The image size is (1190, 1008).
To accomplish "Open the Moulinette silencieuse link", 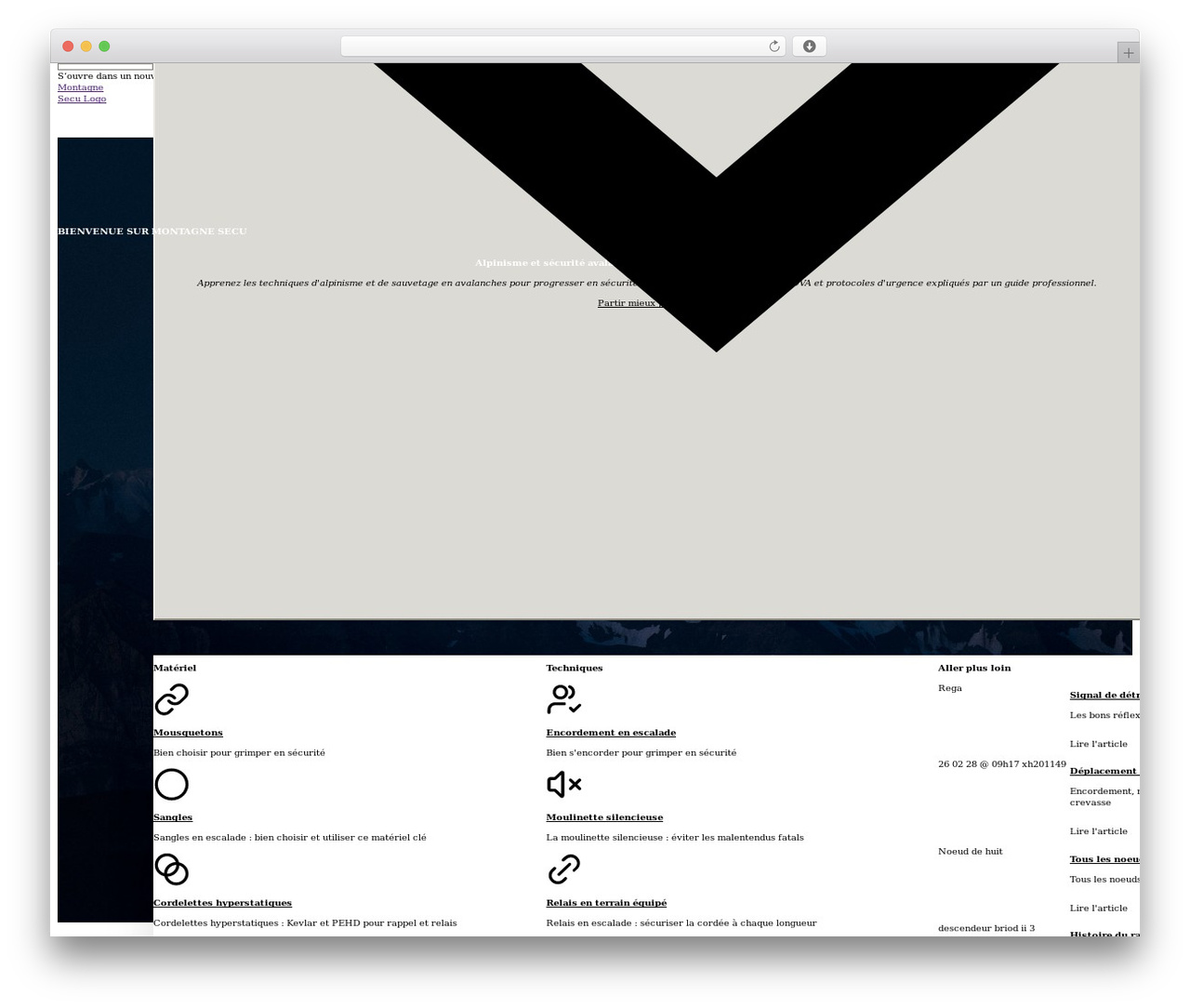I will 604,817.
